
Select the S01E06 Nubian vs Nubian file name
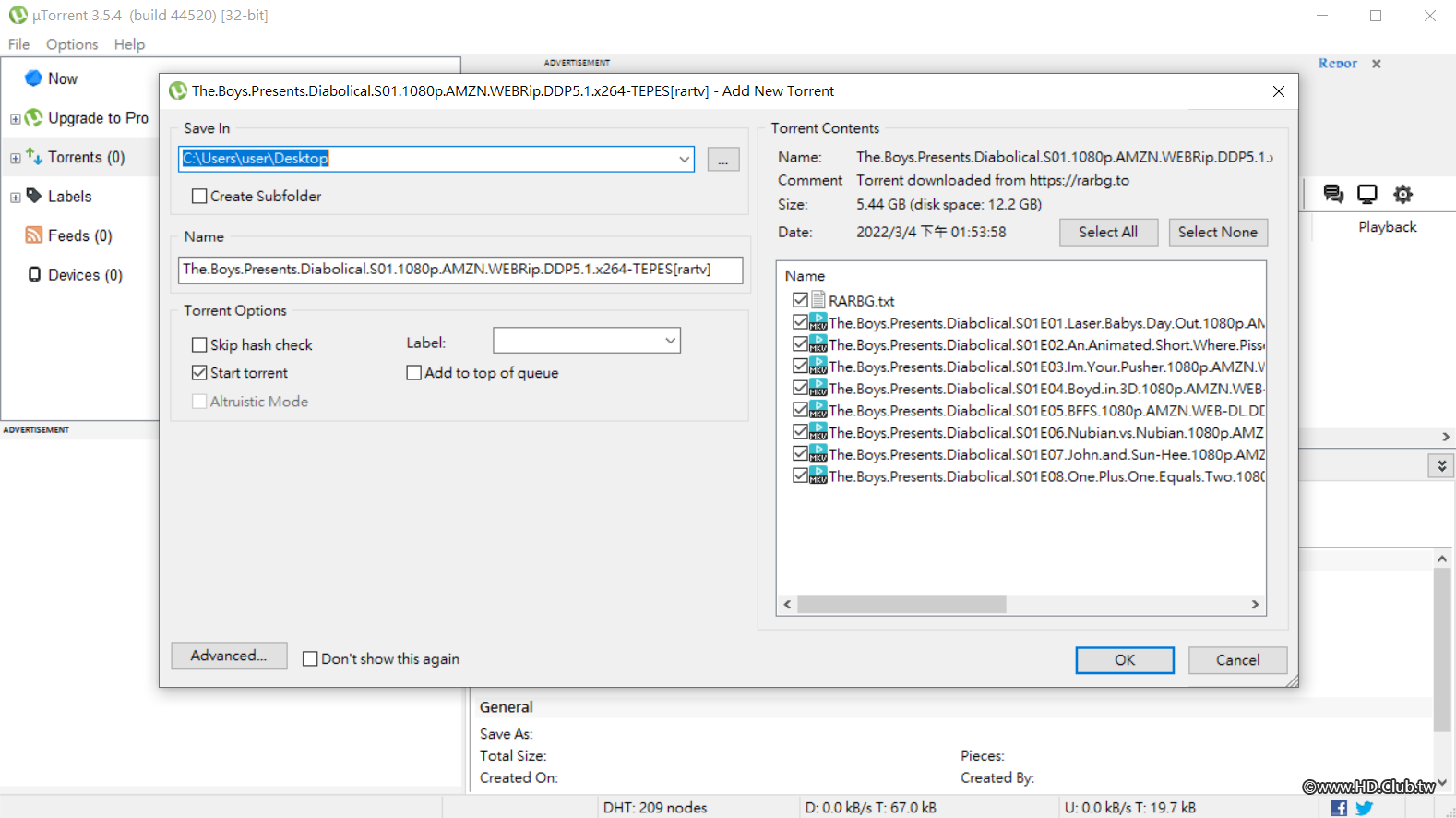pyautogui.click(x=1046, y=432)
